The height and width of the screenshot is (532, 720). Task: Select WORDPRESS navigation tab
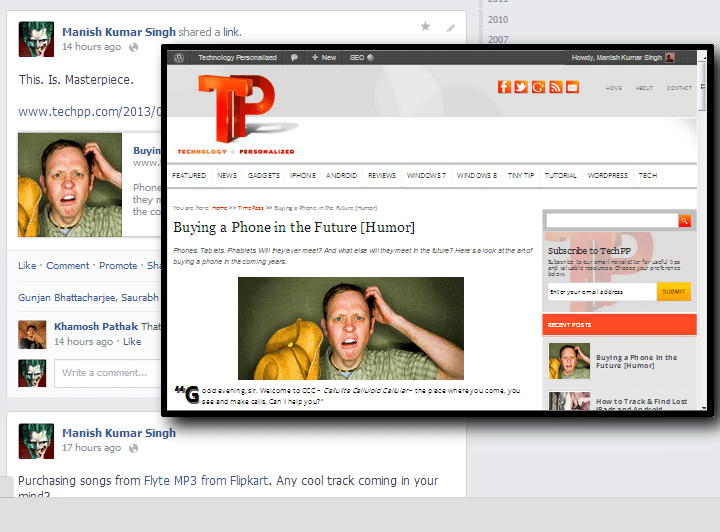608,175
